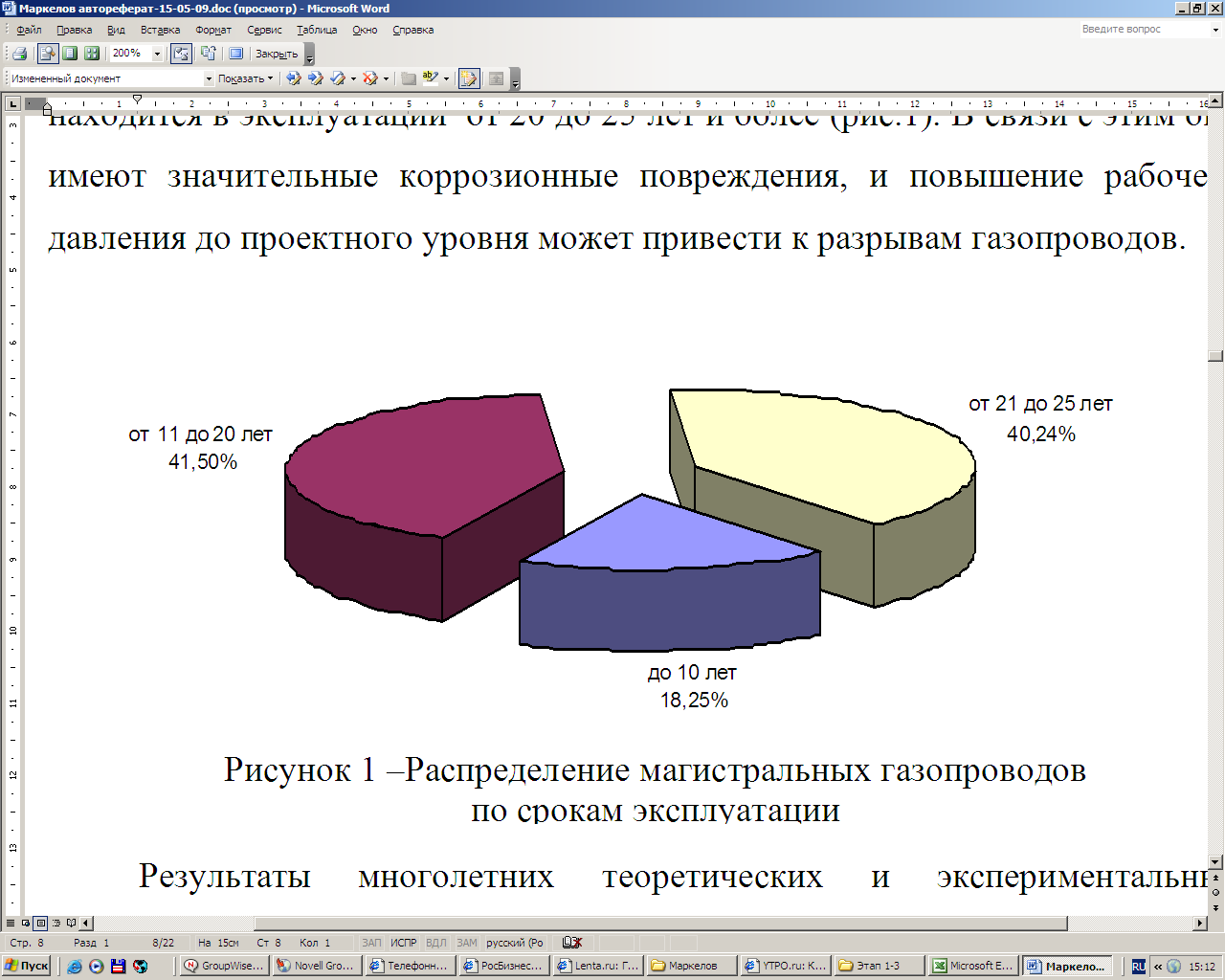Switch to Normal view button
Image resolution: width=1225 pixels, height=980 pixels.
pyautogui.click(x=12, y=924)
